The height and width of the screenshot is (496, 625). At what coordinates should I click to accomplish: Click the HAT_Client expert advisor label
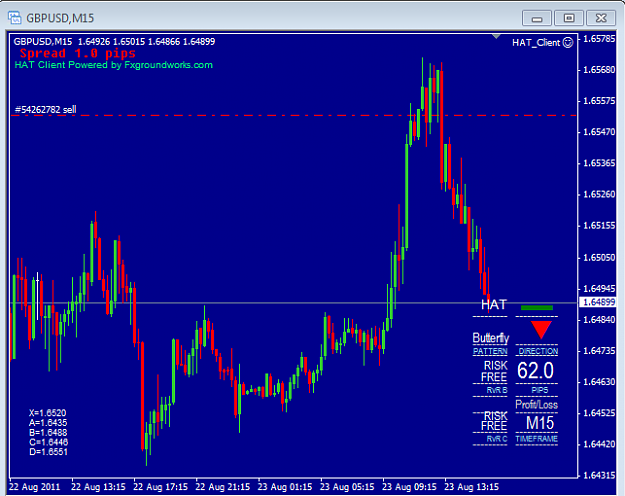[536, 43]
